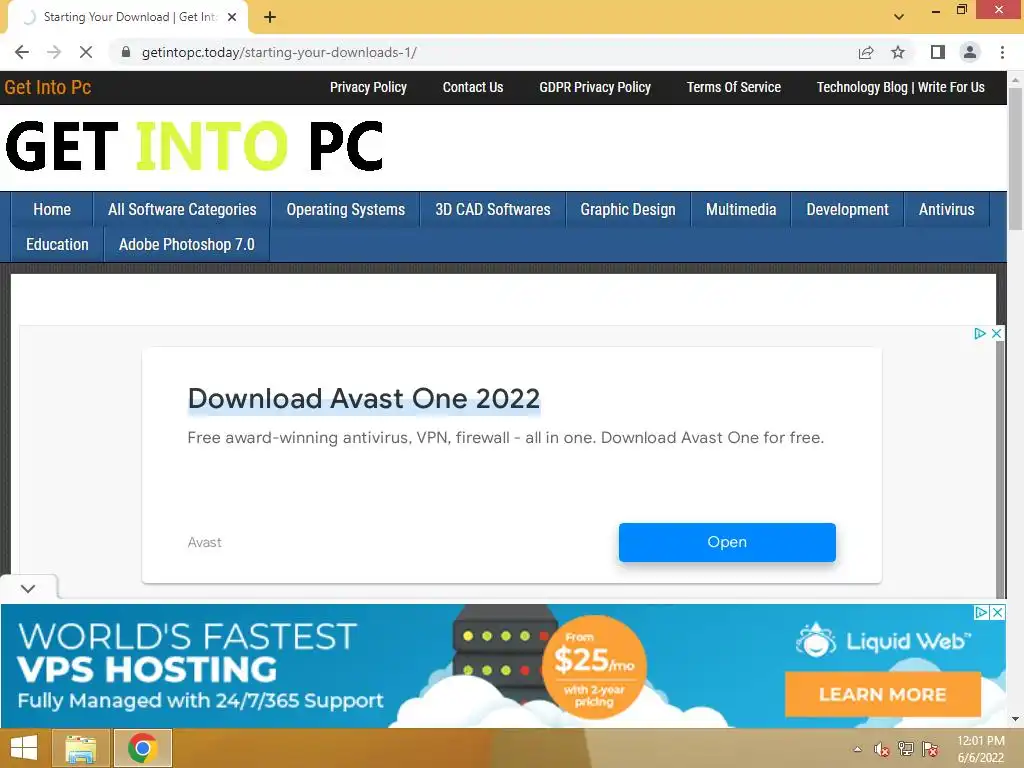Open the Antivirus menu item
Viewport: 1024px width, 768px height.
pyautogui.click(x=946, y=210)
